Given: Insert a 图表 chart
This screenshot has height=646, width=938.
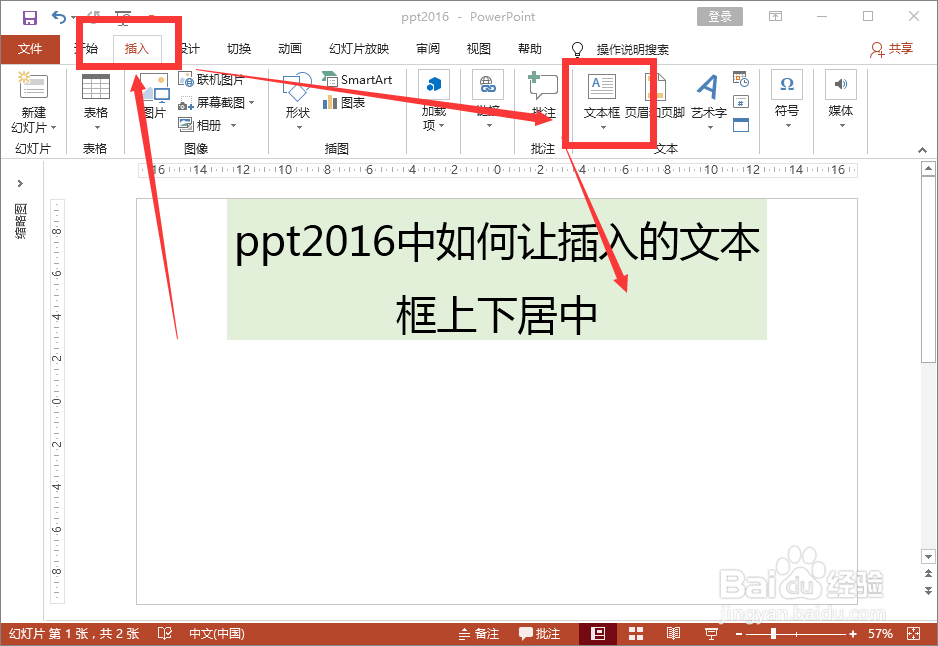Looking at the screenshot, I should pyautogui.click(x=344, y=103).
